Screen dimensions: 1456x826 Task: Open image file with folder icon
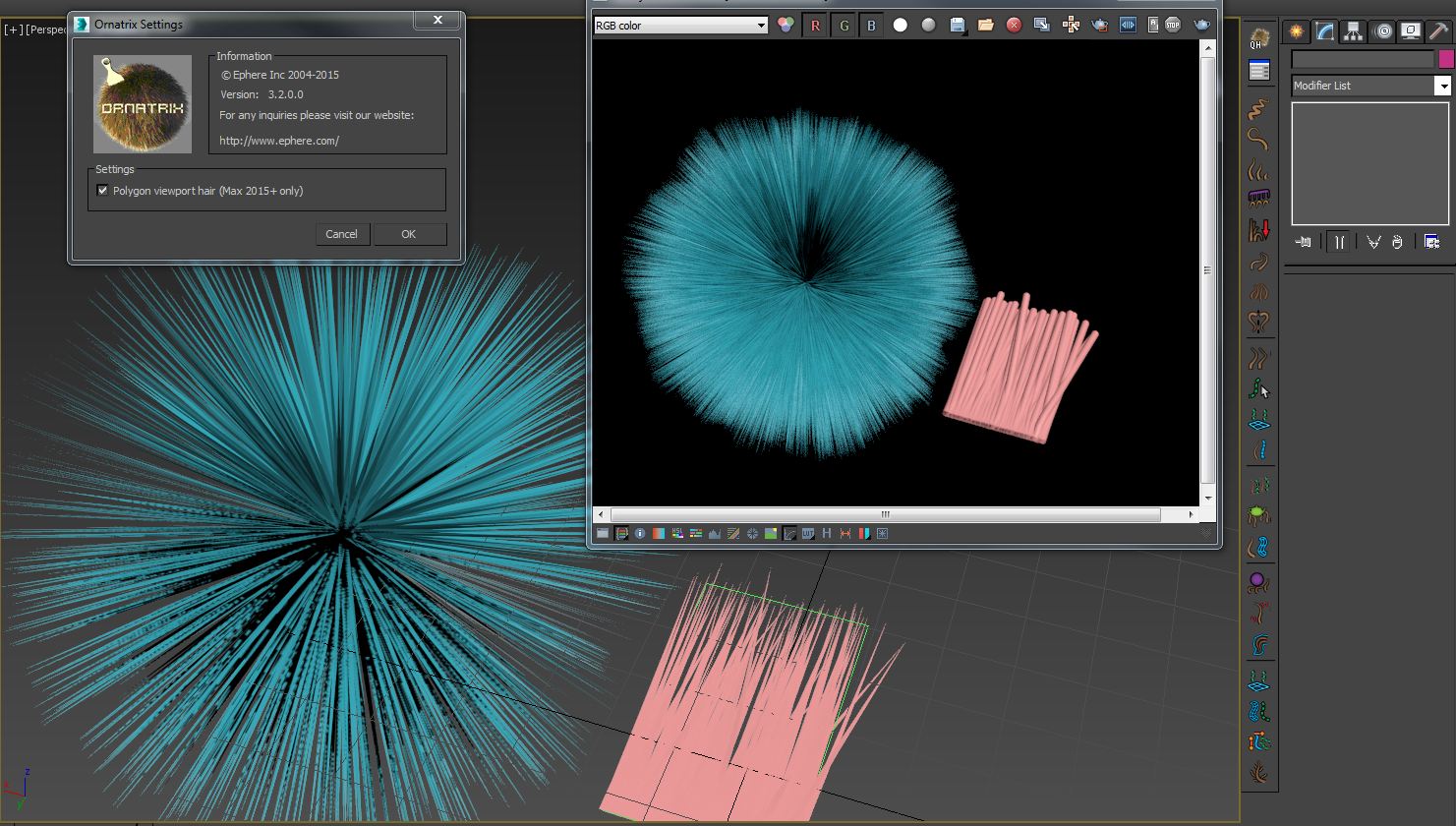tap(985, 26)
